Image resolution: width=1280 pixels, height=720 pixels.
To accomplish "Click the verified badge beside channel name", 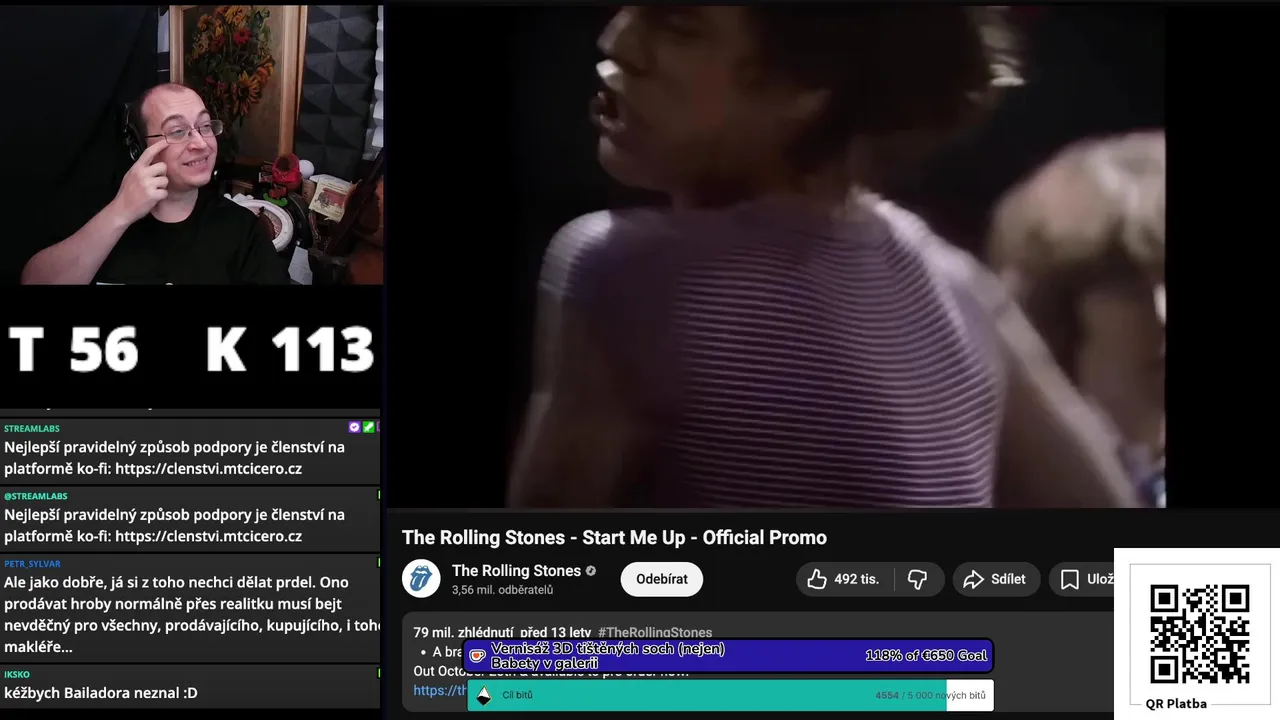I will pos(591,571).
